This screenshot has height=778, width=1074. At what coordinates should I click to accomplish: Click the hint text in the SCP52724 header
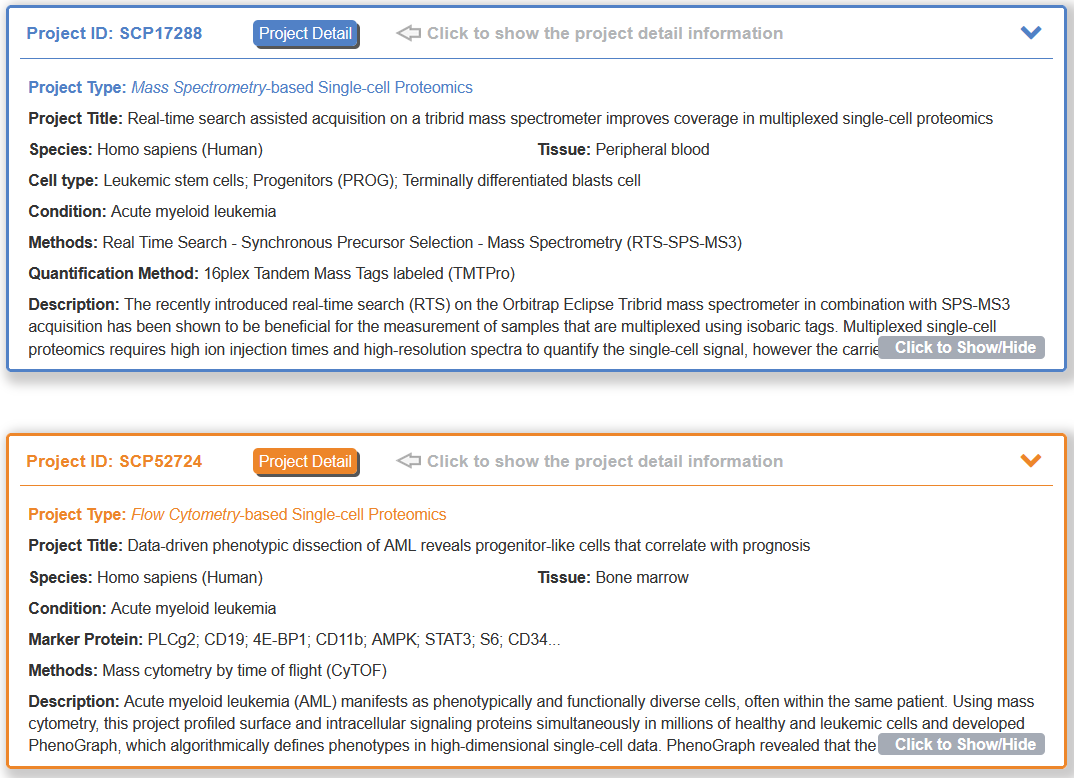click(x=604, y=462)
